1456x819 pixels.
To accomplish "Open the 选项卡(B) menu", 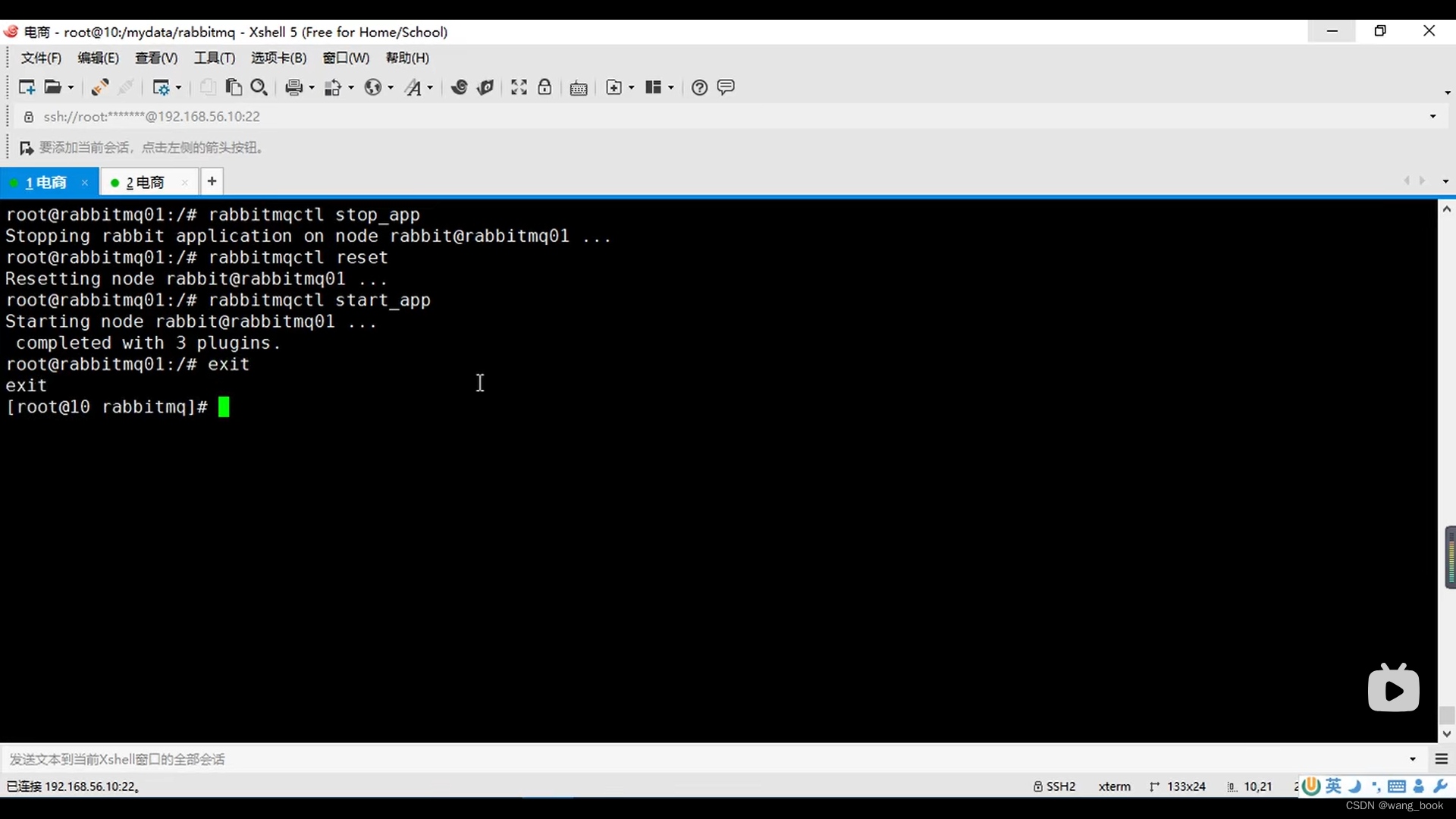I will (x=279, y=58).
